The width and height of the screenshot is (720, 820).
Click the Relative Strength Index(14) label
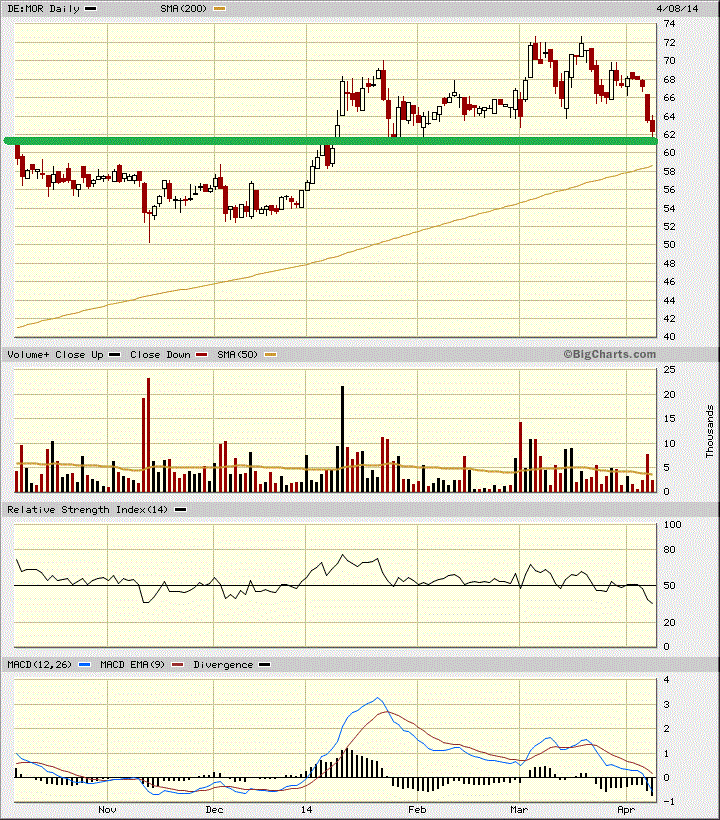click(x=87, y=509)
